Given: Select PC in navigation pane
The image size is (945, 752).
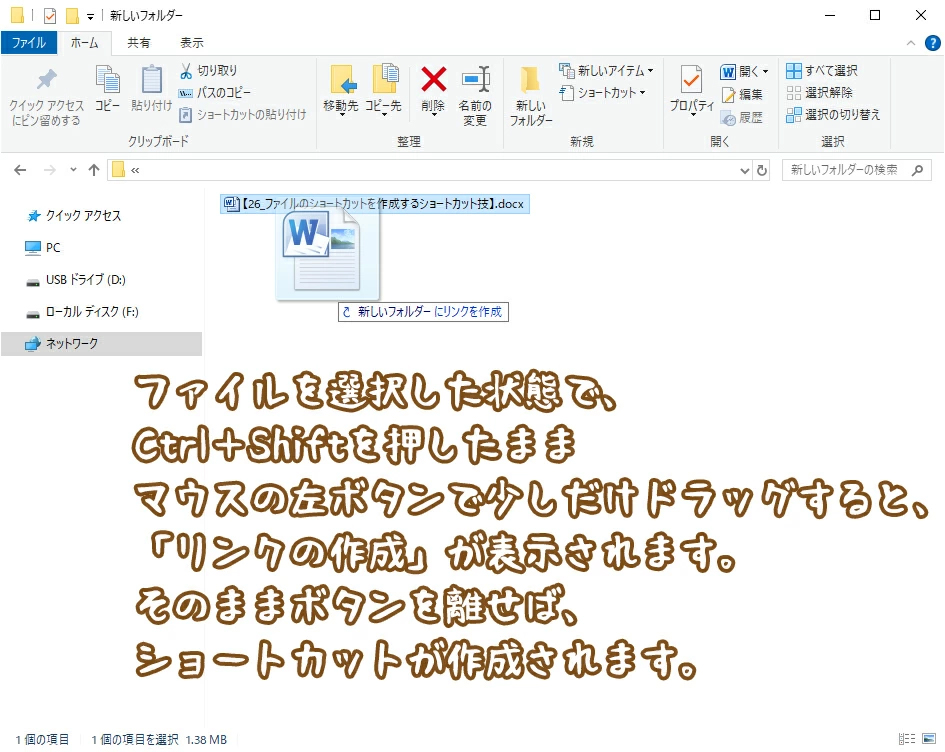Looking at the screenshot, I should tap(42, 248).
